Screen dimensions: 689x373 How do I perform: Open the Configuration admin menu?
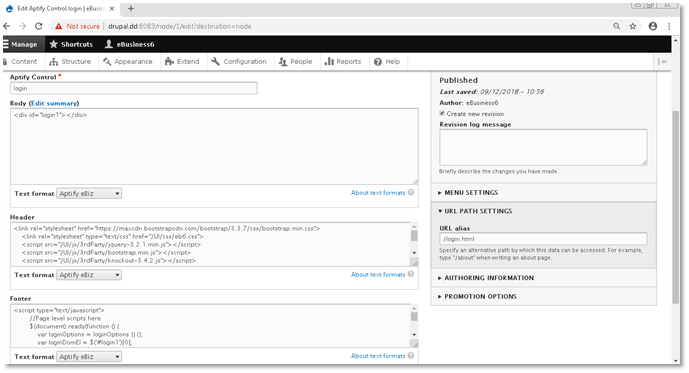[x=239, y=62]
